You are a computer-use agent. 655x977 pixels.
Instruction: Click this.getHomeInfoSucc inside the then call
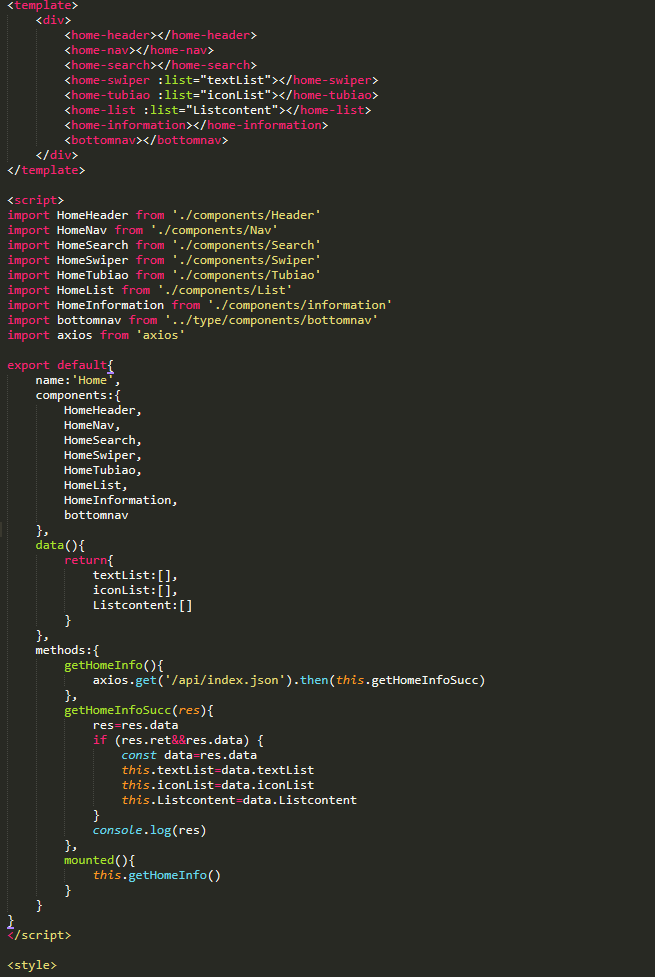(x=407, y=680)
